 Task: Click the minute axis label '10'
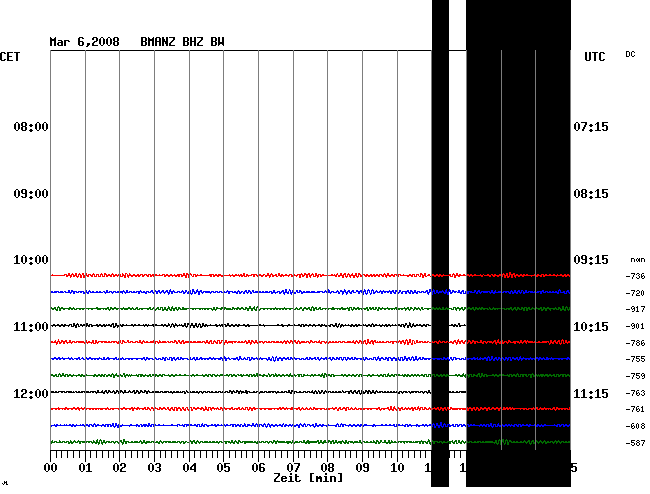click(397, 468)
